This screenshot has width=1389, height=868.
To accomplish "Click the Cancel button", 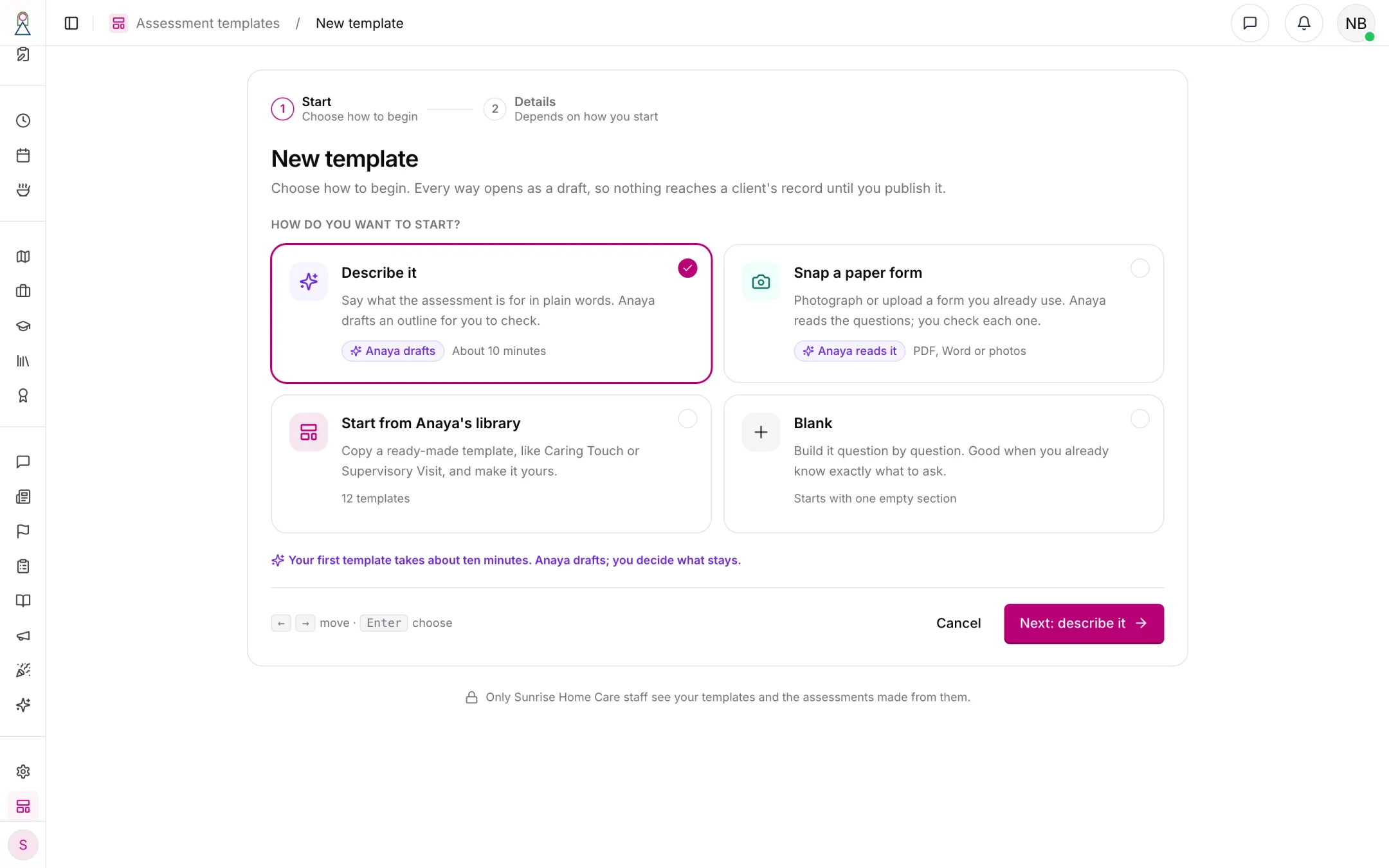I will pos(958,623).
